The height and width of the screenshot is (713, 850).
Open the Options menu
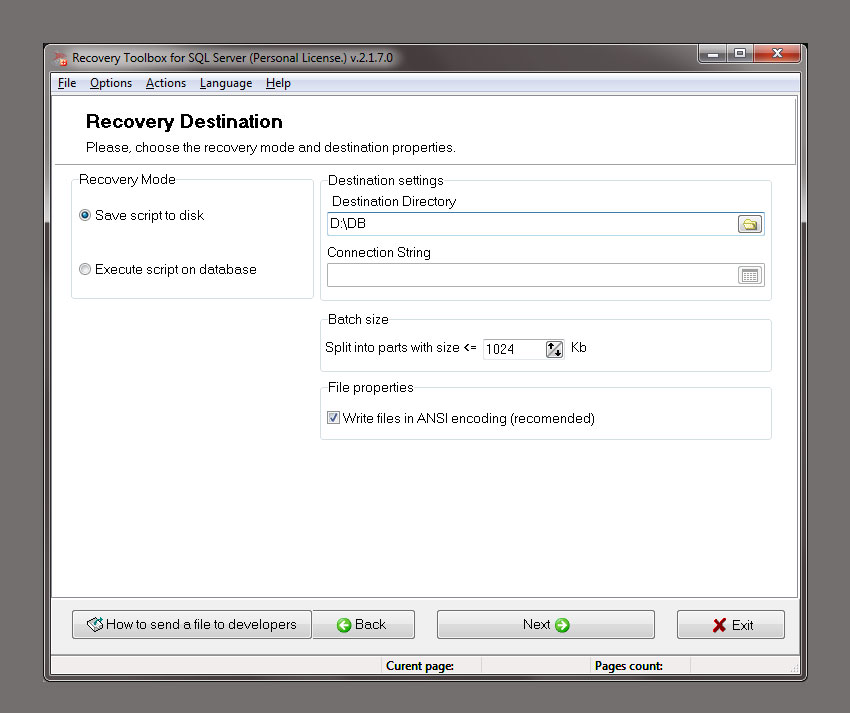(x=111, y=83)
